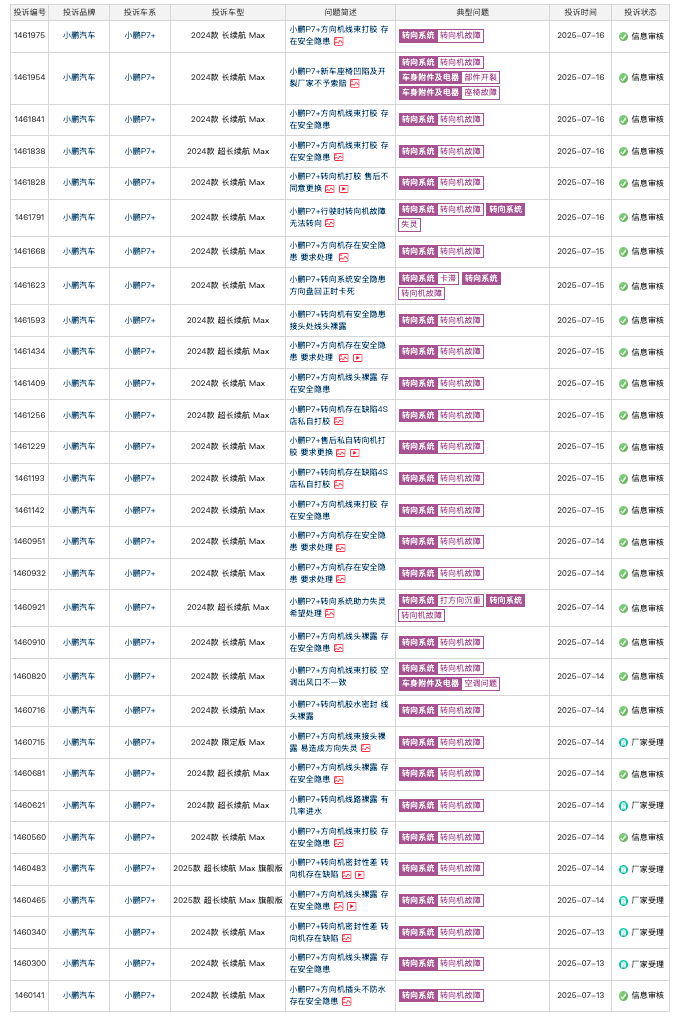
Task: Click 厂家受理 status icon for row 1460715
Action: [623, 742]
